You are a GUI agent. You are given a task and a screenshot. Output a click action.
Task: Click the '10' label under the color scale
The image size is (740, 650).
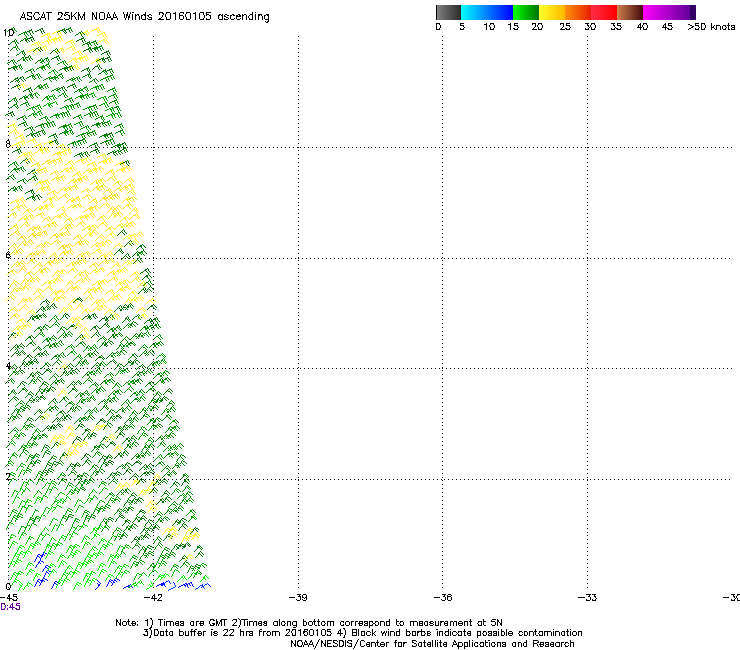coord(489,27)
